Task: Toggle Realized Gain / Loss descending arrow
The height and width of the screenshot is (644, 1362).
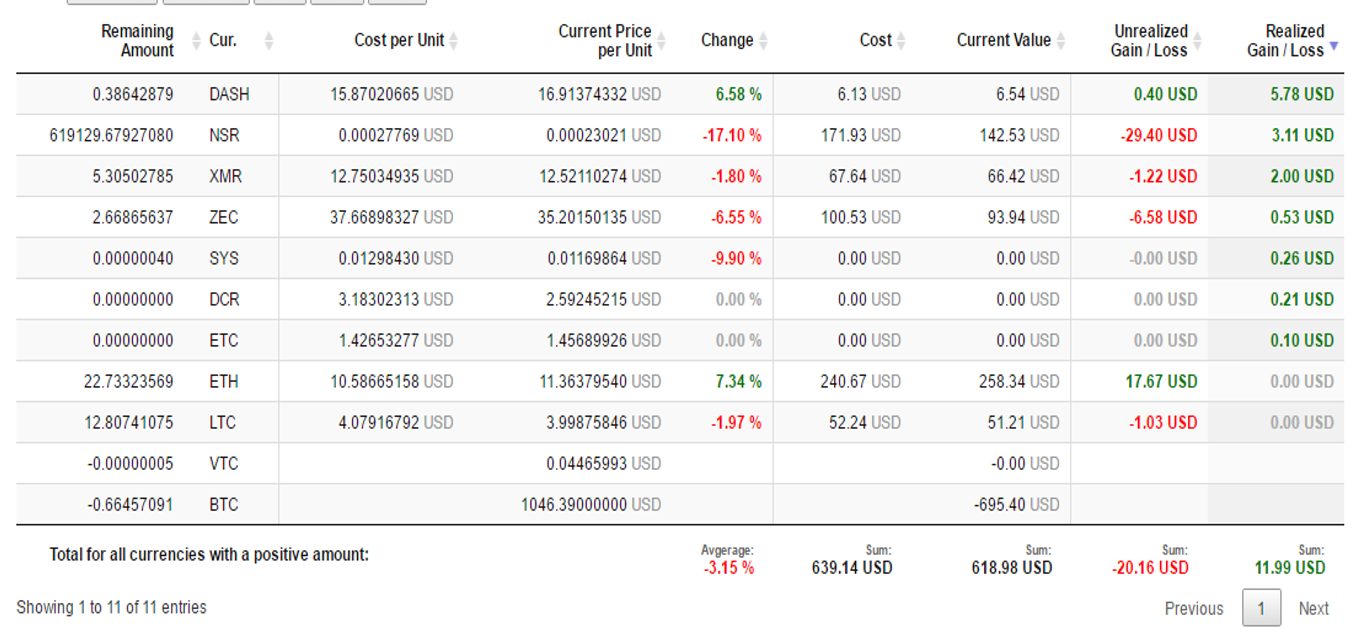Action: click(1333, 46)
